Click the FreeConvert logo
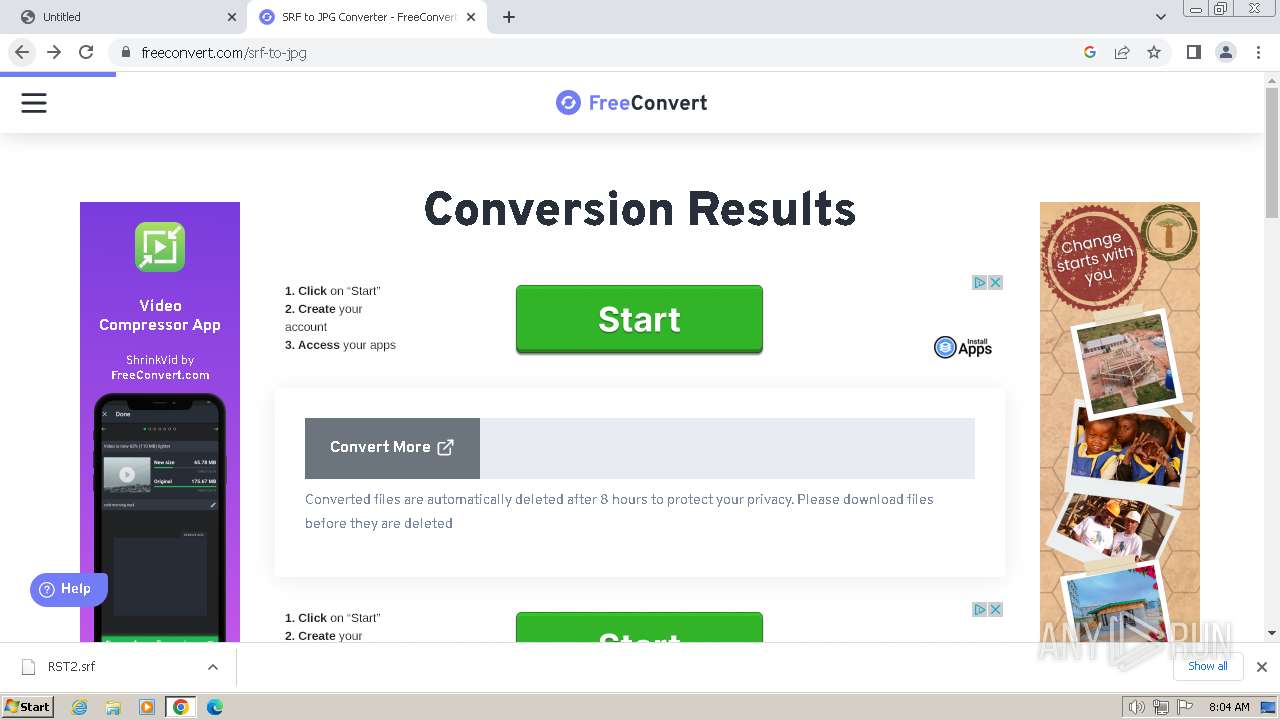1280x720 pixels. (632, 102)
